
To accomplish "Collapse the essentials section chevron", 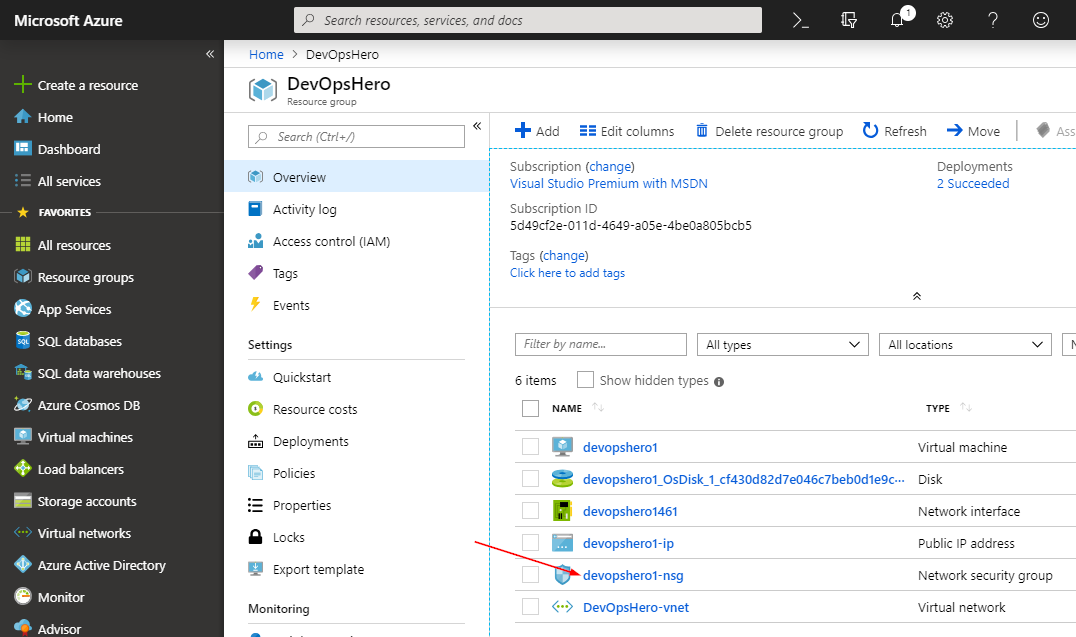I will 917,296.
